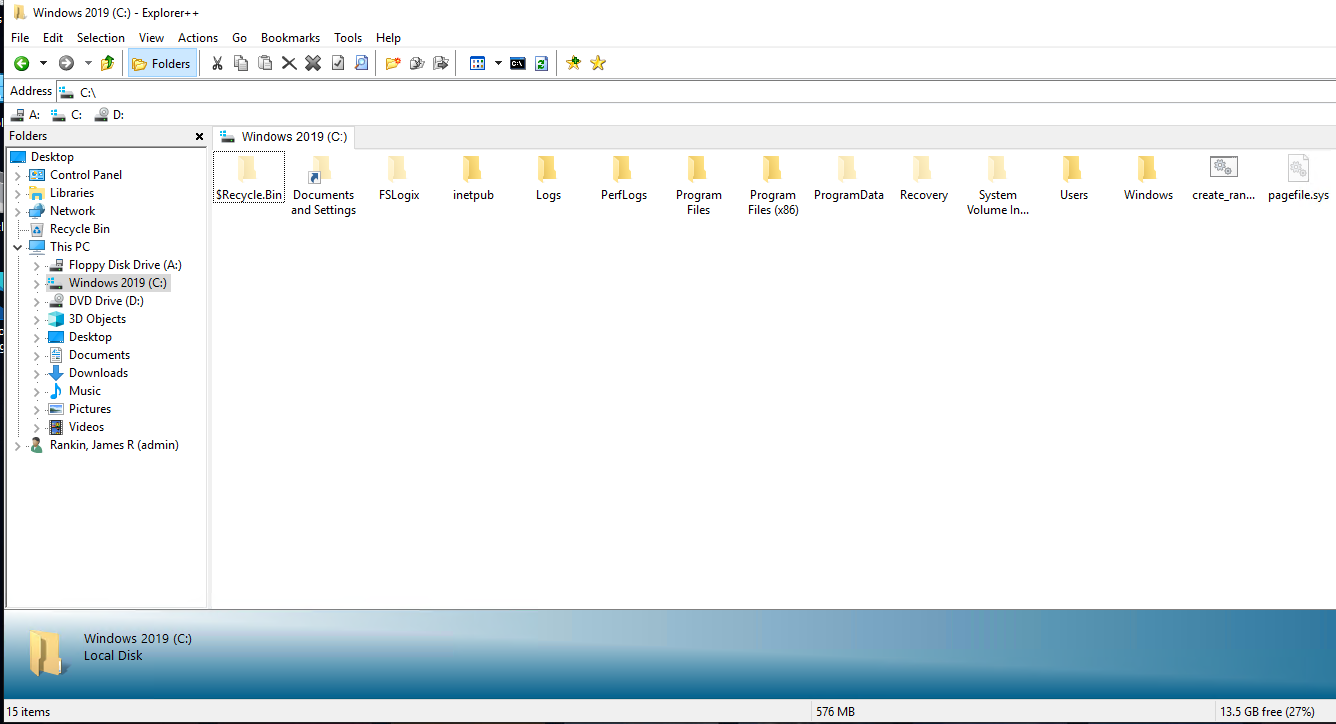
Task: Add a bookmark with the star-plus icon
Action: click(x=573, y=63)
